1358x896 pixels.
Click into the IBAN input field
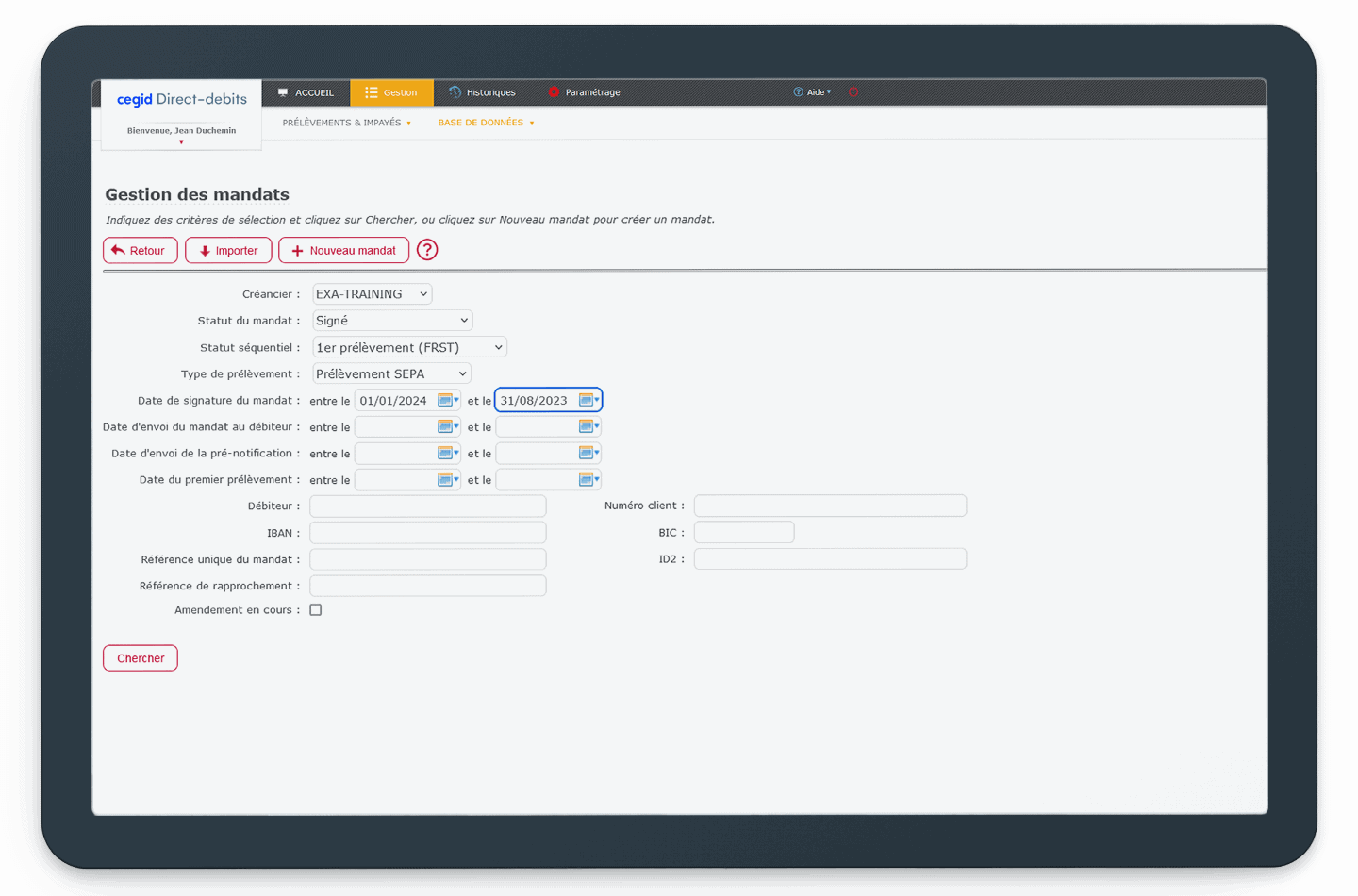pyautogui.click(x=428, y=533)
